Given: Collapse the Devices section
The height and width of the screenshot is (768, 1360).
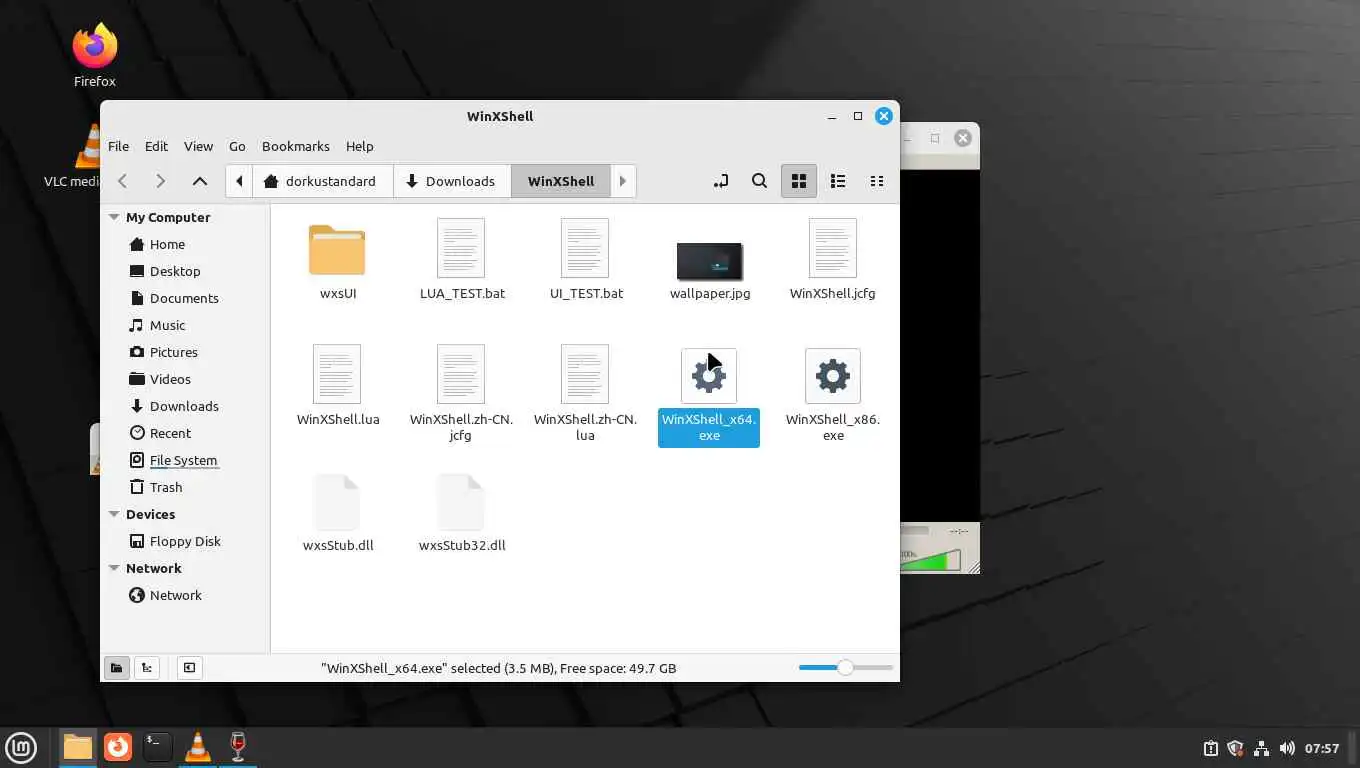Looking at the screenshot, I should point(114,514).
